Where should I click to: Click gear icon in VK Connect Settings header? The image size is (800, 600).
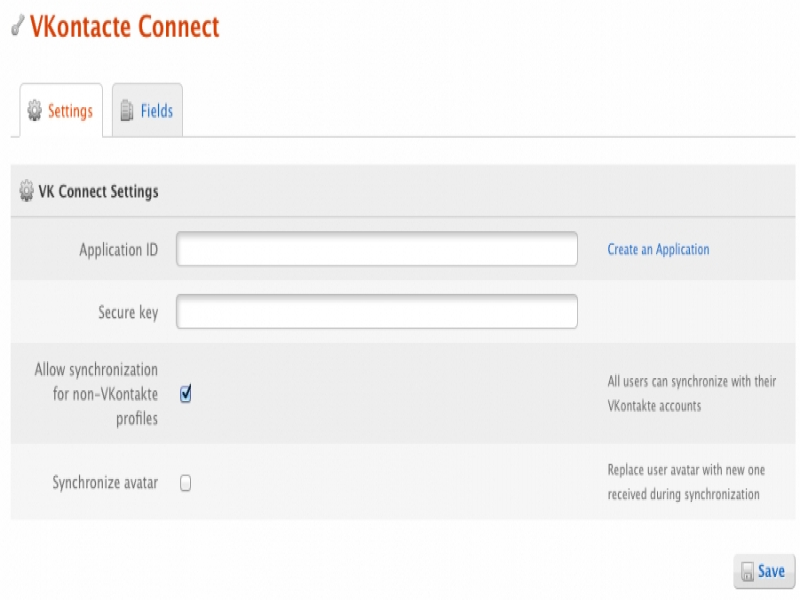pyautogui.click(x=26, y=191)
